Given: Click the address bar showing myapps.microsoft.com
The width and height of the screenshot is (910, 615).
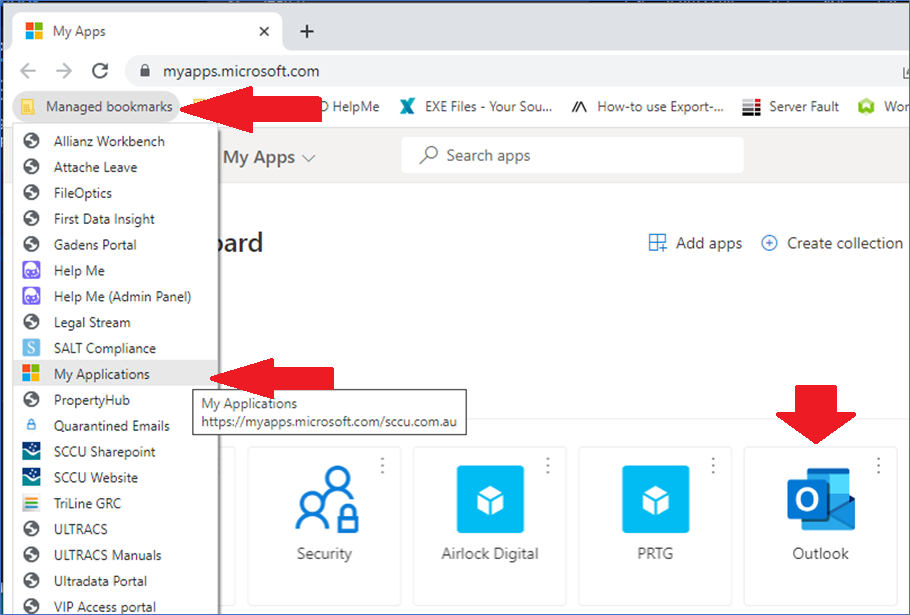Looking at the screenshot, I should tap(517, 71).
